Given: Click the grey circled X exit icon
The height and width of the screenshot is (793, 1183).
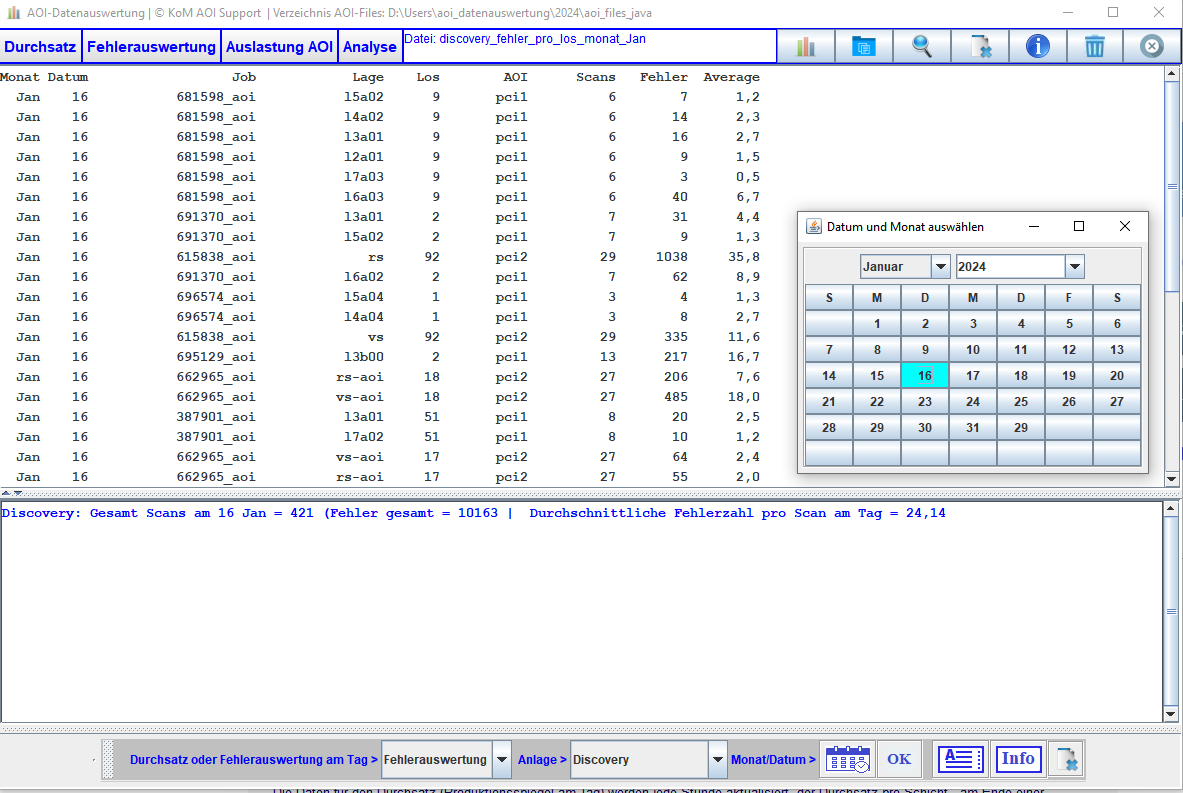Looking at the screenshot, I should [x=1151, y=47].
